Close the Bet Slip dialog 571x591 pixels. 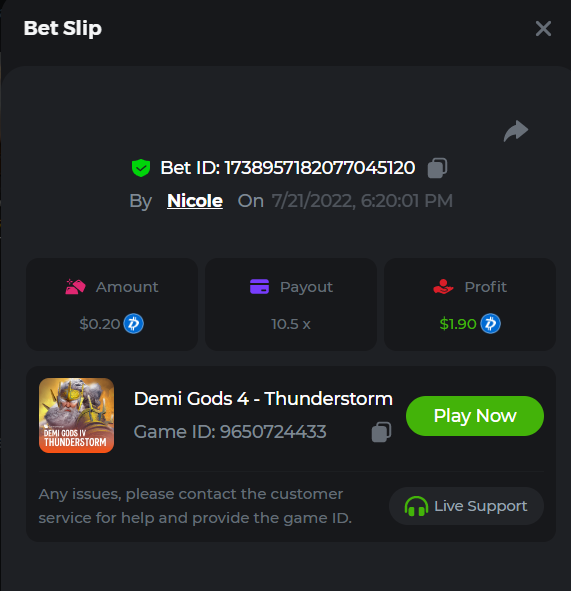coord(543,29)
